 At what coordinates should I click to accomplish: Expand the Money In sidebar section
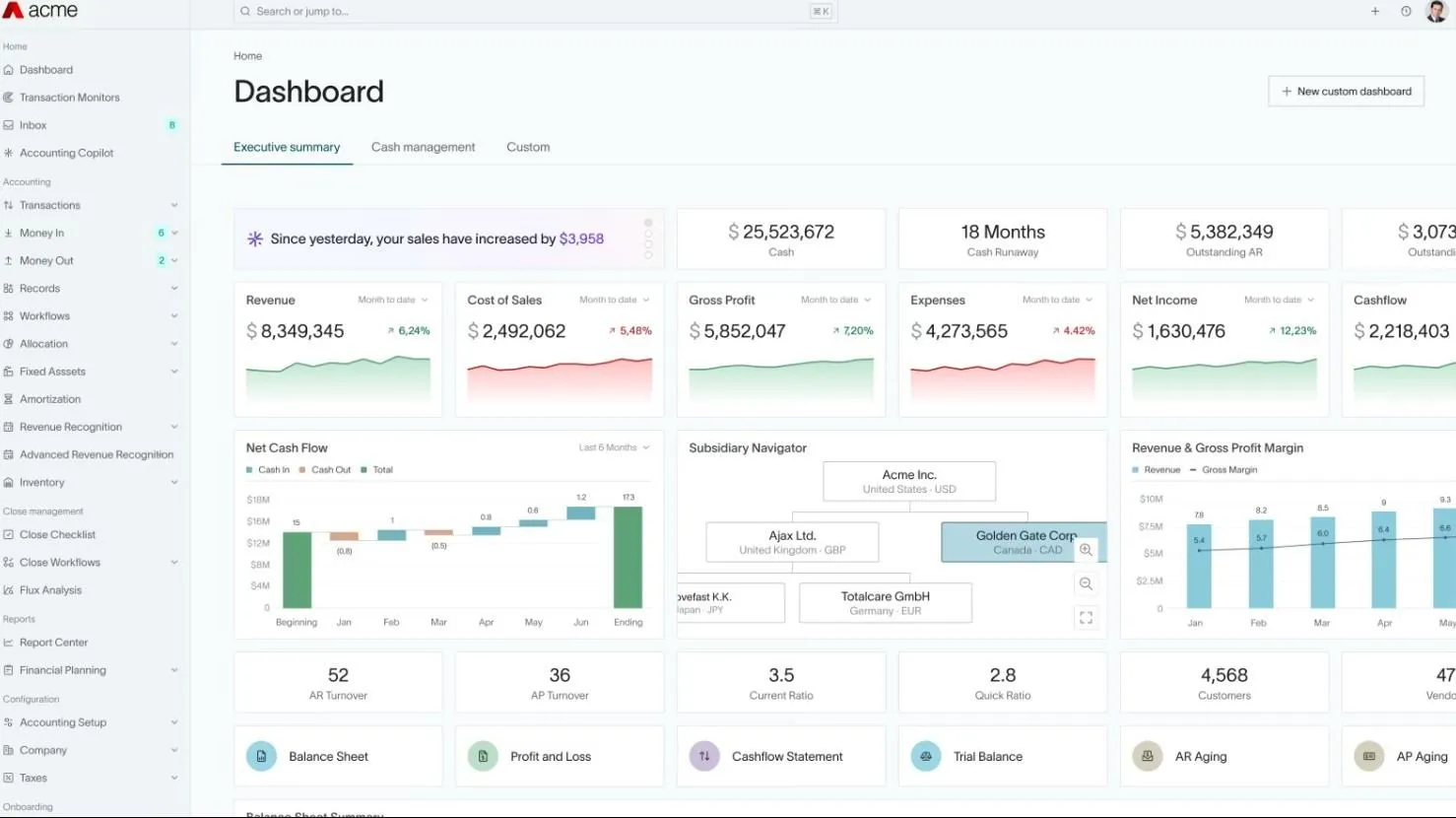tap(174, 233)
